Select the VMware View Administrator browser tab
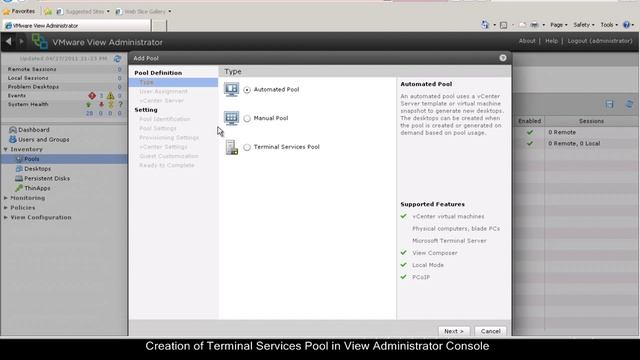The width and height of the screenshot is (640, 360). click(77, 25)
